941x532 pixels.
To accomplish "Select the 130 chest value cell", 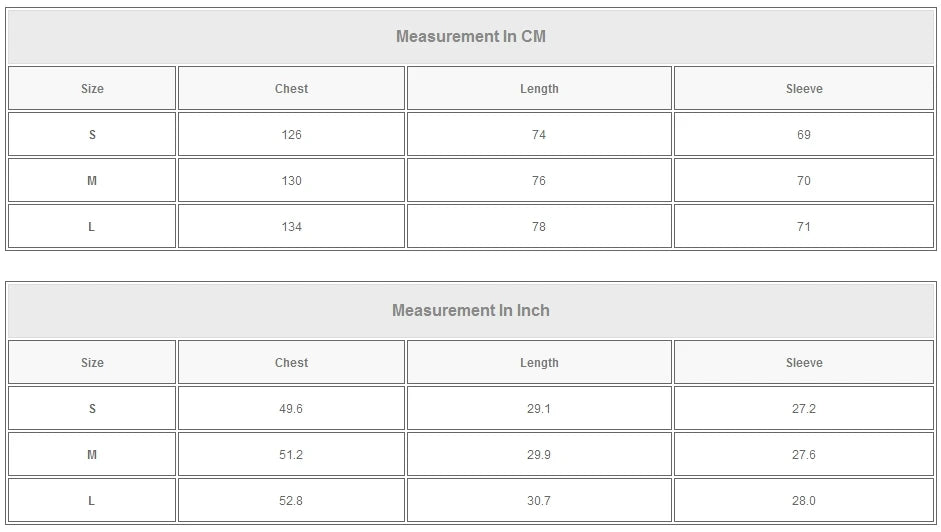I will click(x=291, y=181).
